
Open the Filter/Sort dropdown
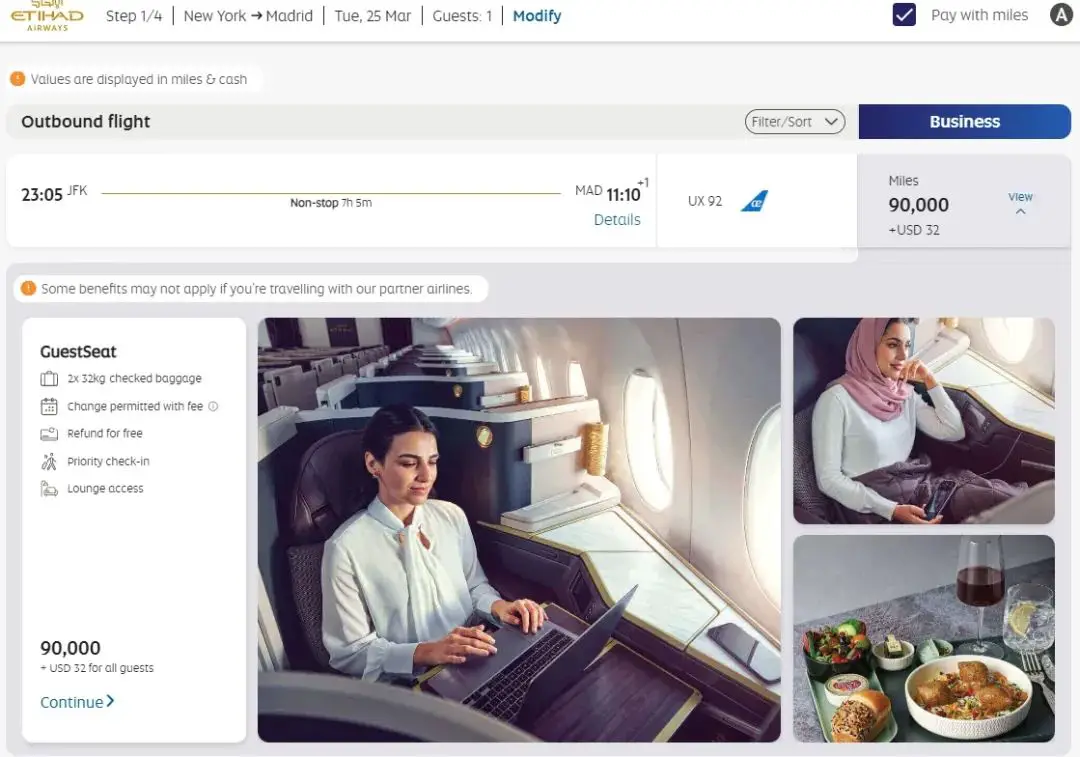(795, 122)
